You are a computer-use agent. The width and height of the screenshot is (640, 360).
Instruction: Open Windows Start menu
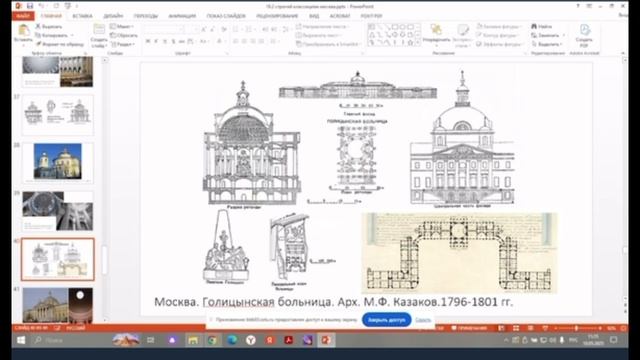pyautogui.click(x=21, y=340)
